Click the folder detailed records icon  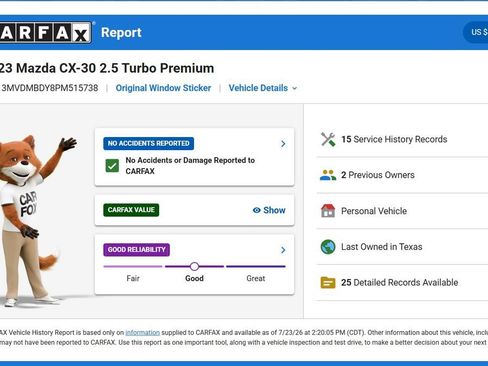pos(328,283)
